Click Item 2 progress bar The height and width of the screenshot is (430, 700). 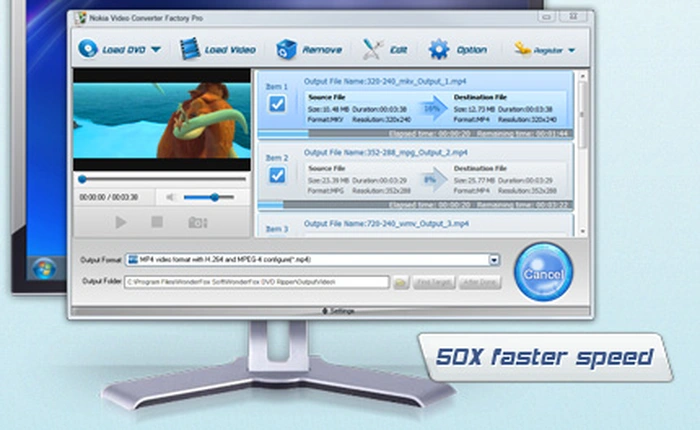(x=415, y=205)
